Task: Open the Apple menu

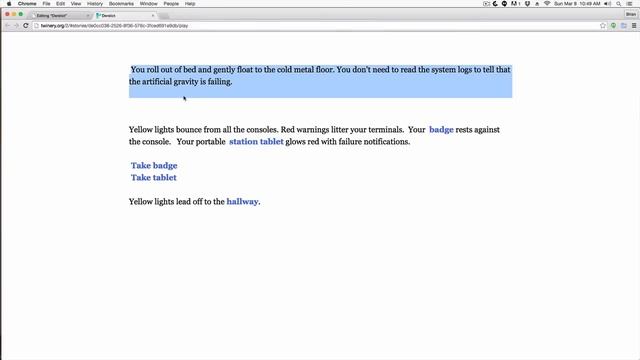Action: click(9, 4)
